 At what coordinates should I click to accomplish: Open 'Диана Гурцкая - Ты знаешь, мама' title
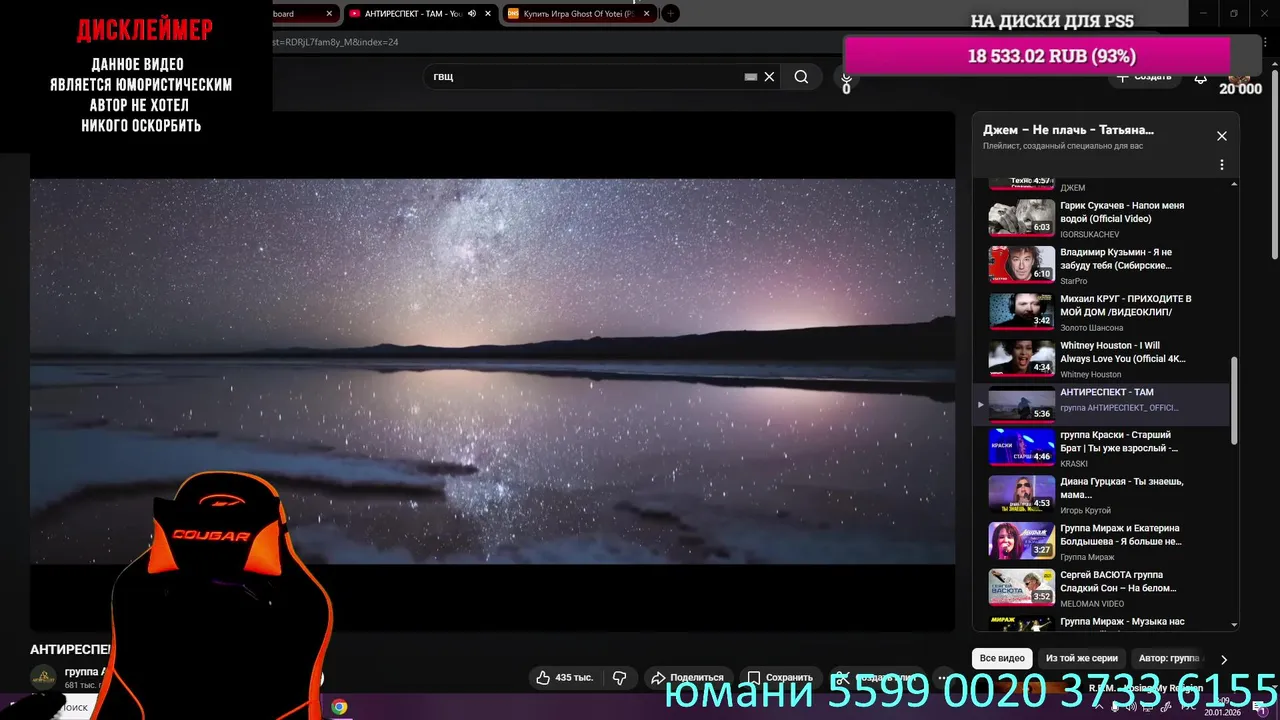pyautogui.click(x=1122, y=488)
